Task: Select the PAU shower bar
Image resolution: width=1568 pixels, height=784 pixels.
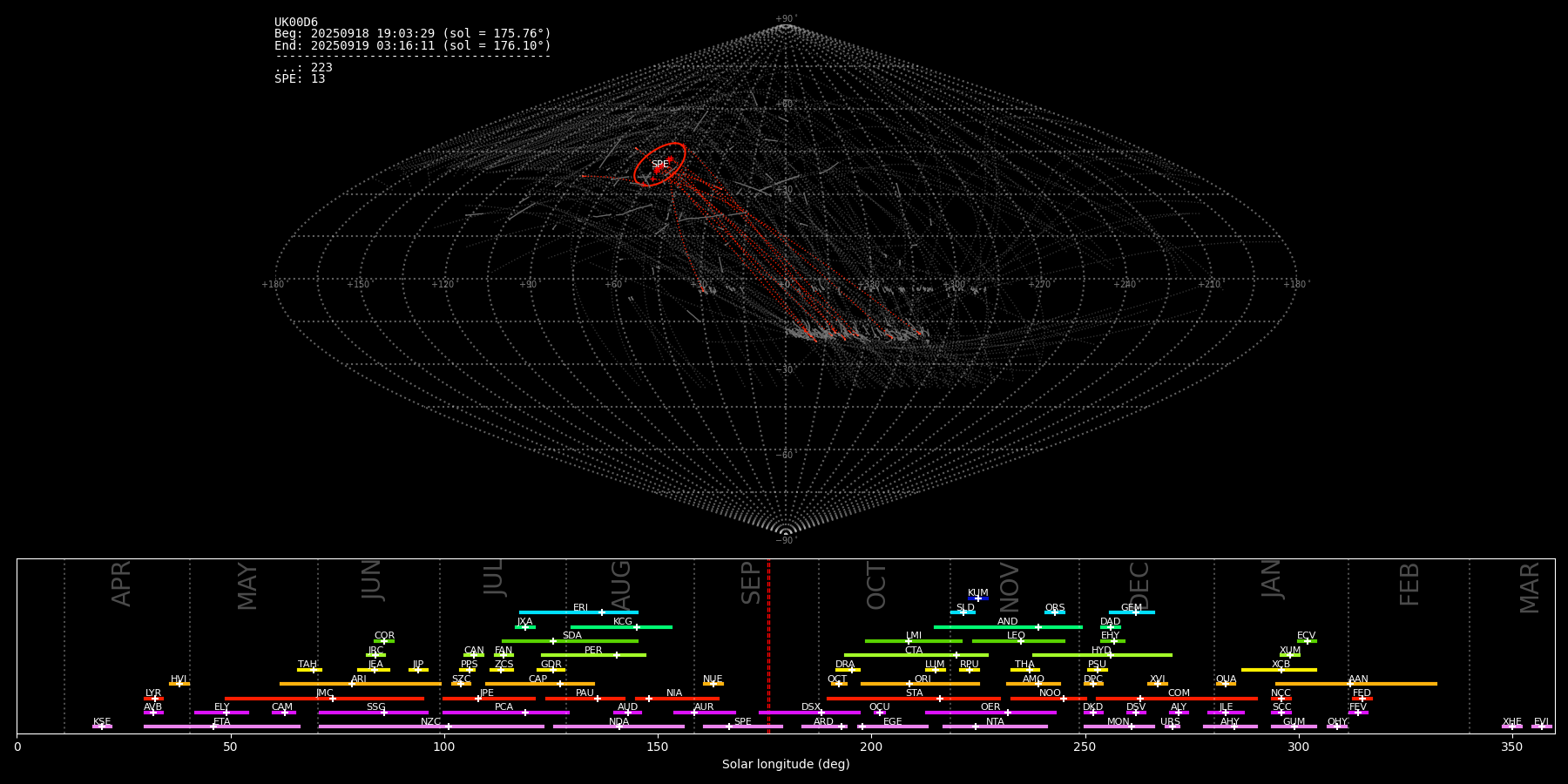Action: click(x=585, y=698)
